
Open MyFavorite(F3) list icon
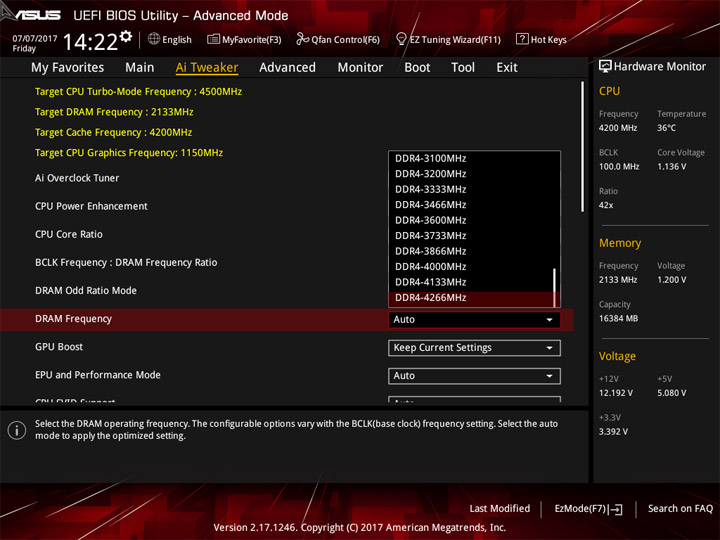pyautogui.click(x=213, y=39)
